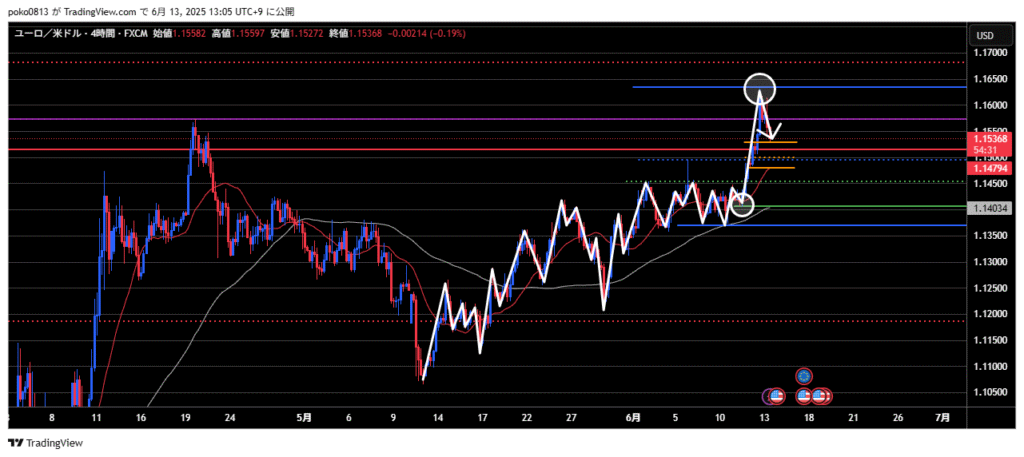1024x457 pixels.
Task: Select the large white circle at the price peak
Action: tap(760, 89)
